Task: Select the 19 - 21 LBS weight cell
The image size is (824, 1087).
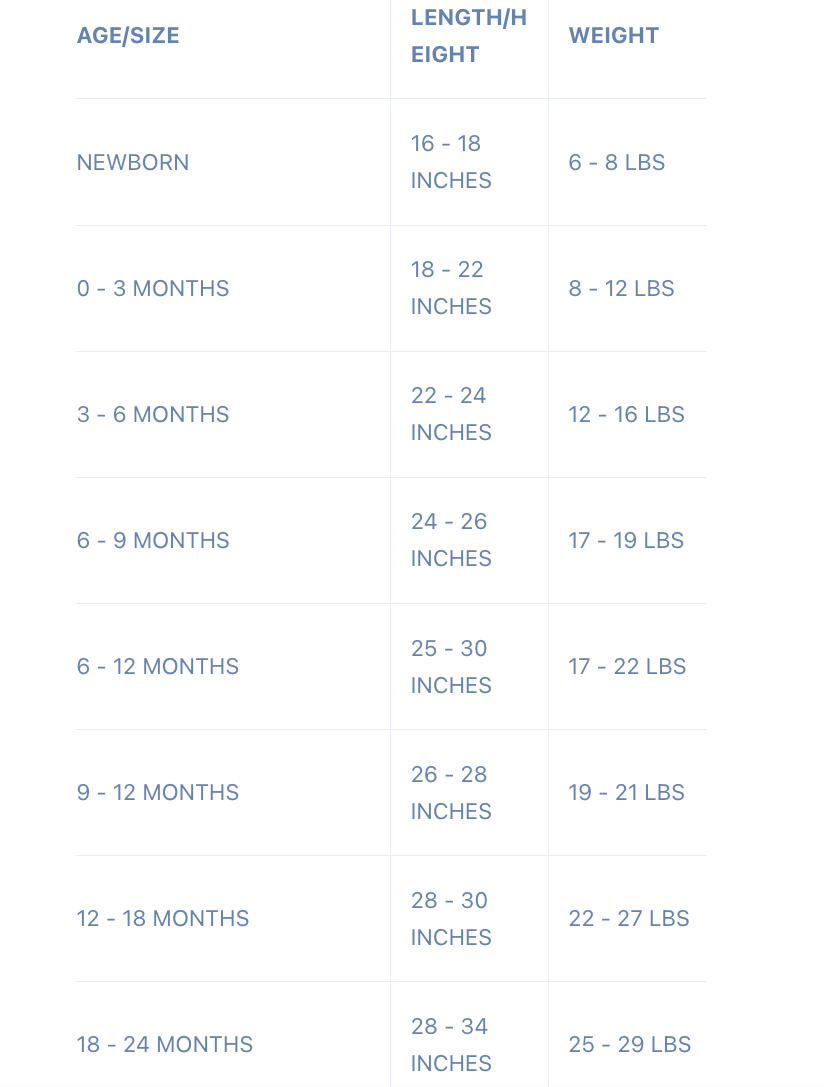Action: (x=626, y=792)
